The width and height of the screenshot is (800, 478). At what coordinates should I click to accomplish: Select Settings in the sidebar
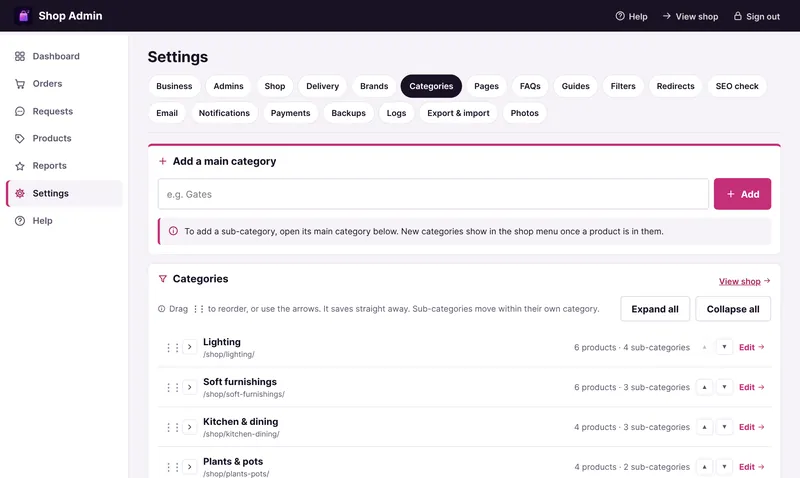pyautogui.click(x=64, y=193)
